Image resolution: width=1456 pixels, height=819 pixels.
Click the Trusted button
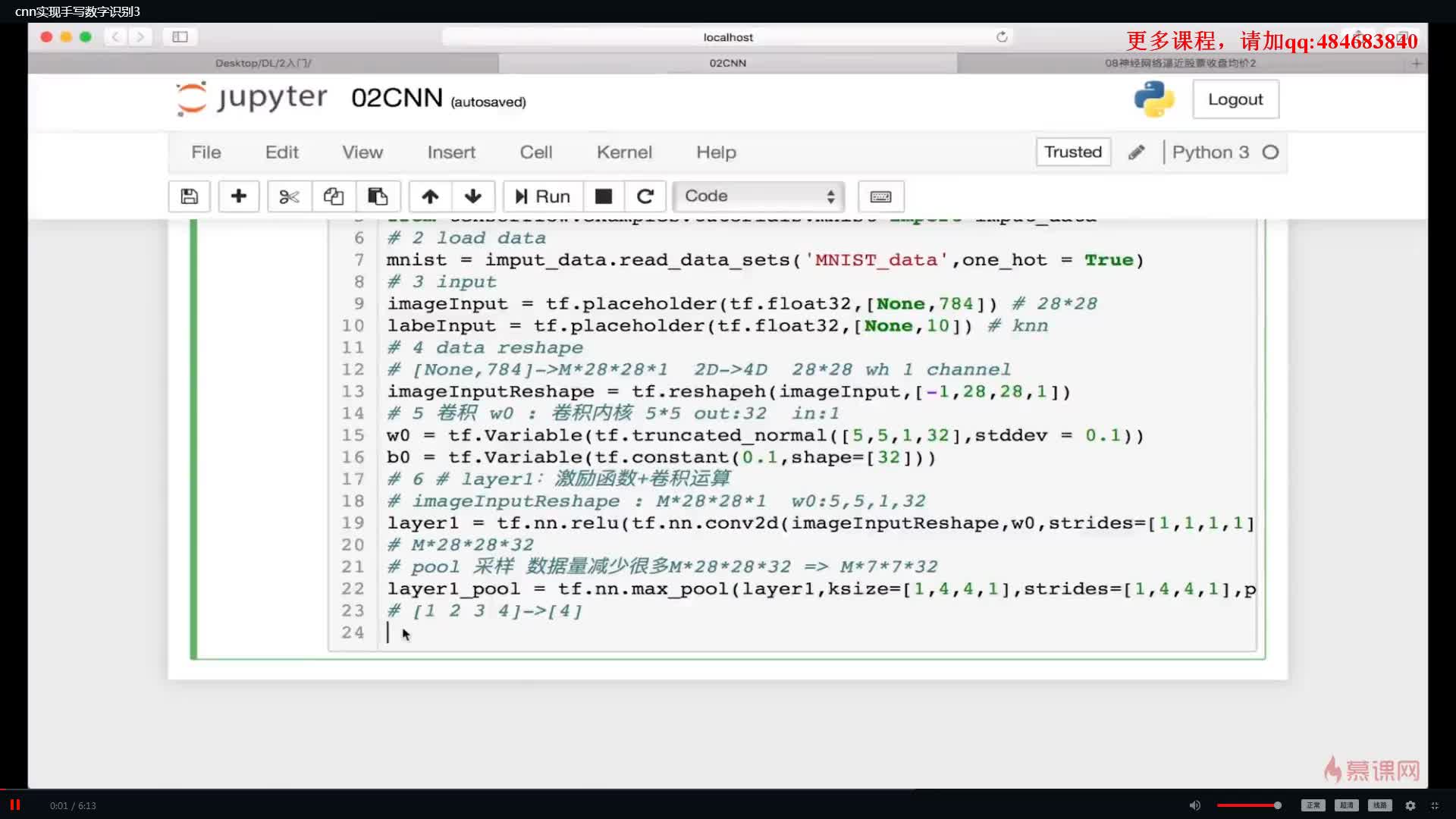tap(1072, 152)
